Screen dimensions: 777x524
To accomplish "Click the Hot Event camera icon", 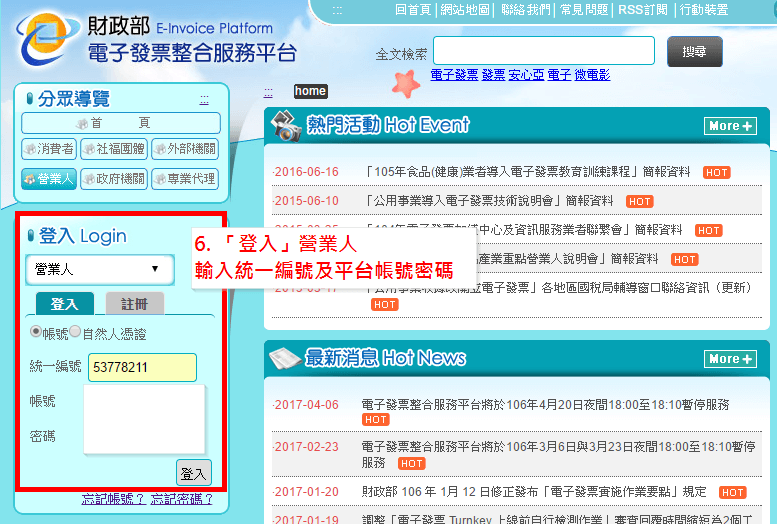I will point(286,125).
